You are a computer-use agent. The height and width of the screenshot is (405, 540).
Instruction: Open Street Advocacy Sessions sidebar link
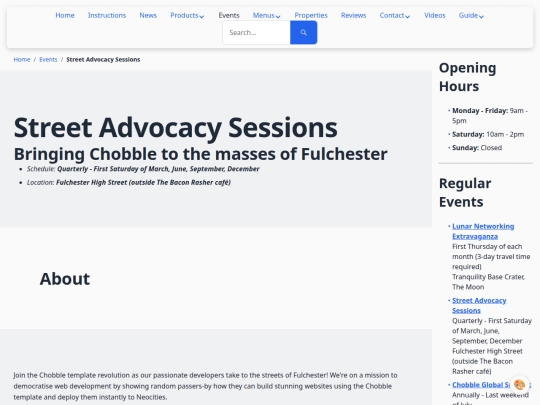[x=479, y=305]
